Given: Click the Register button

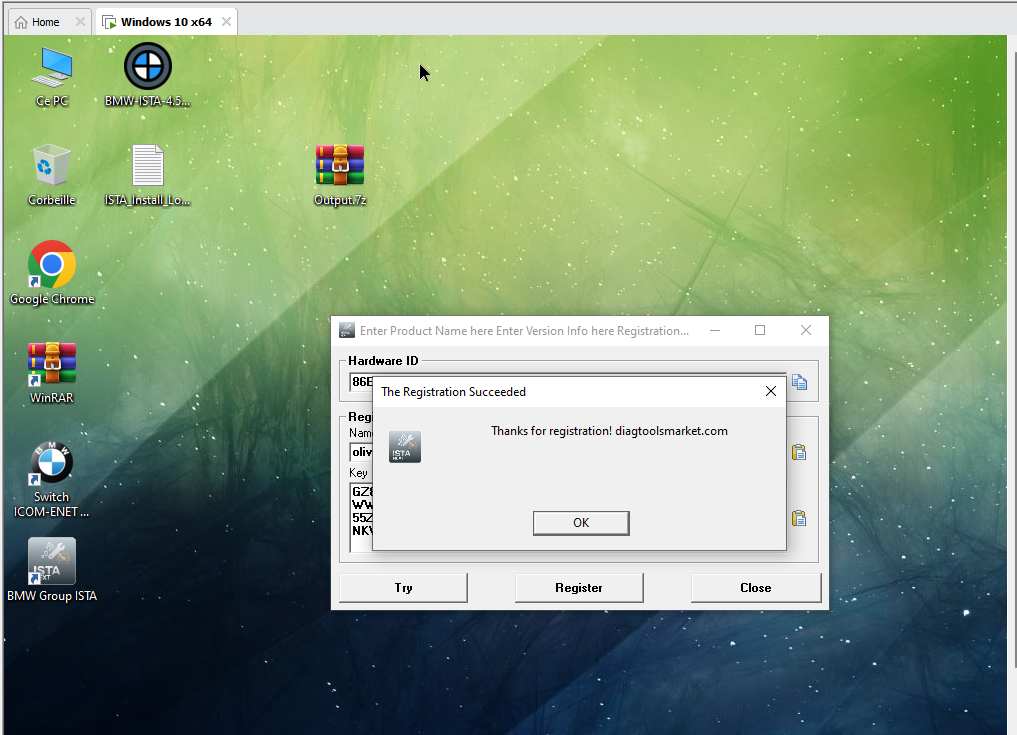Looking at the screenshot, I should coord(579,588).
